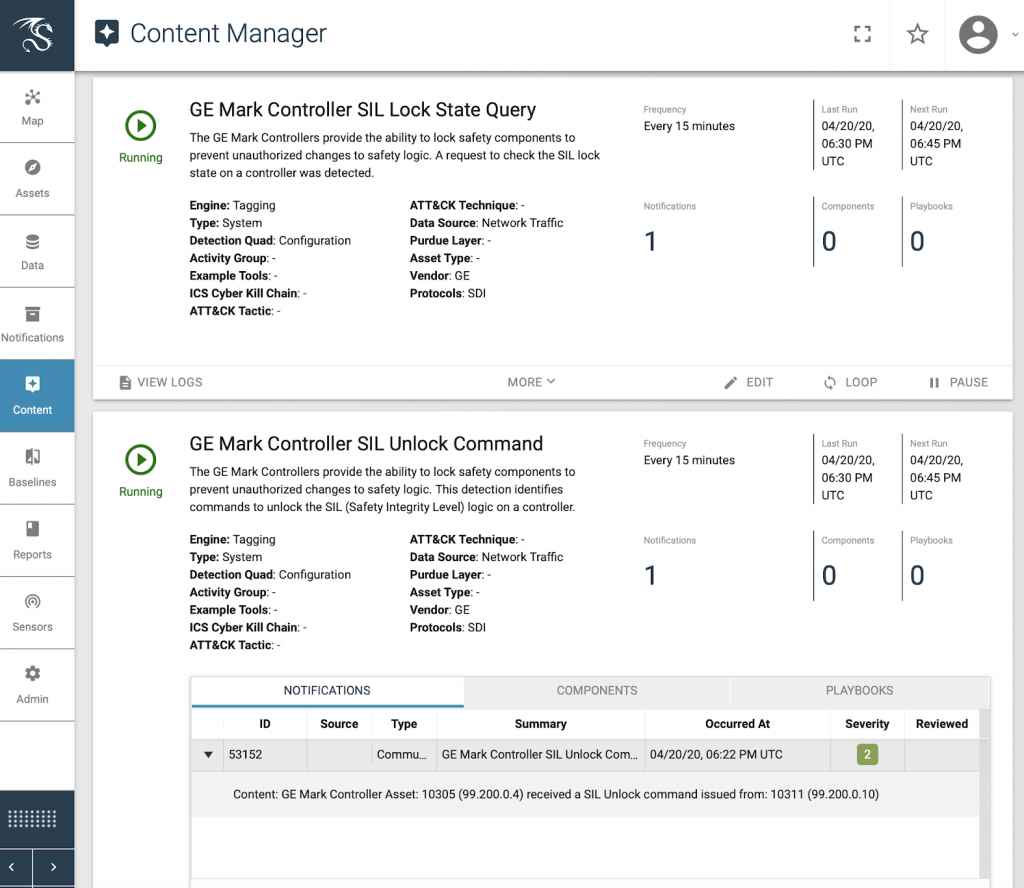Screen dimensions: 1024x888
Task: Click components count 0 for Lock State Query
Action: coord(829,242)
